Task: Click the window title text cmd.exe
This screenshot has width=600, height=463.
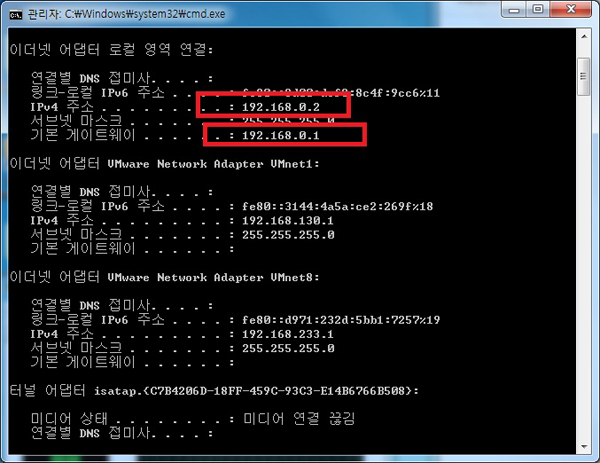Action: 127,14
